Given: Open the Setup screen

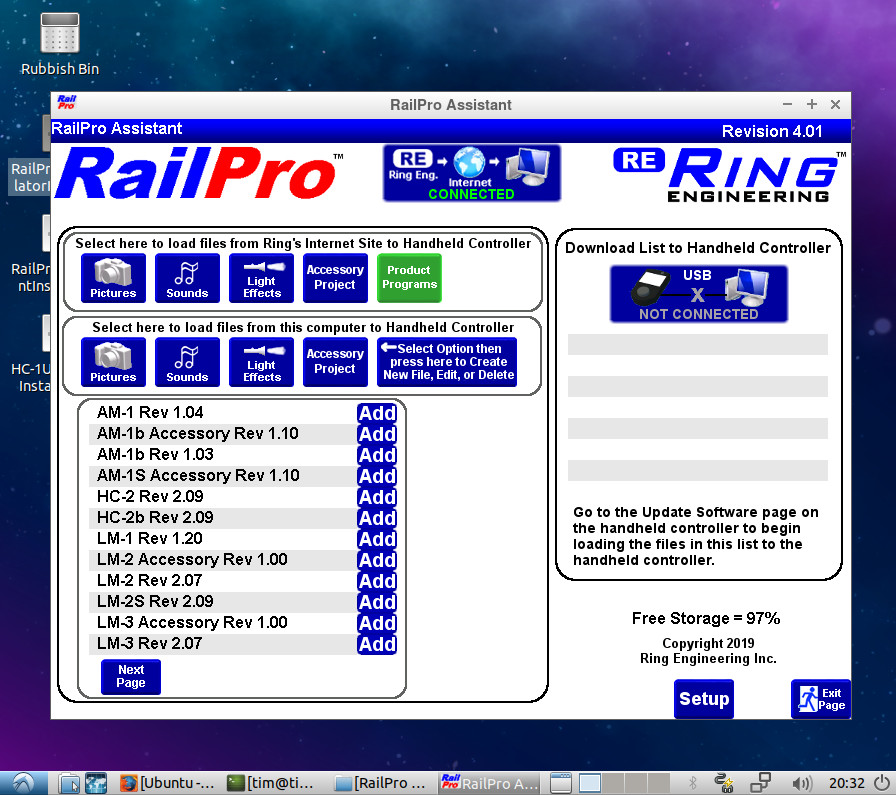Looking at the screenshot, I should pyautogui.click(x=703, y=699).
